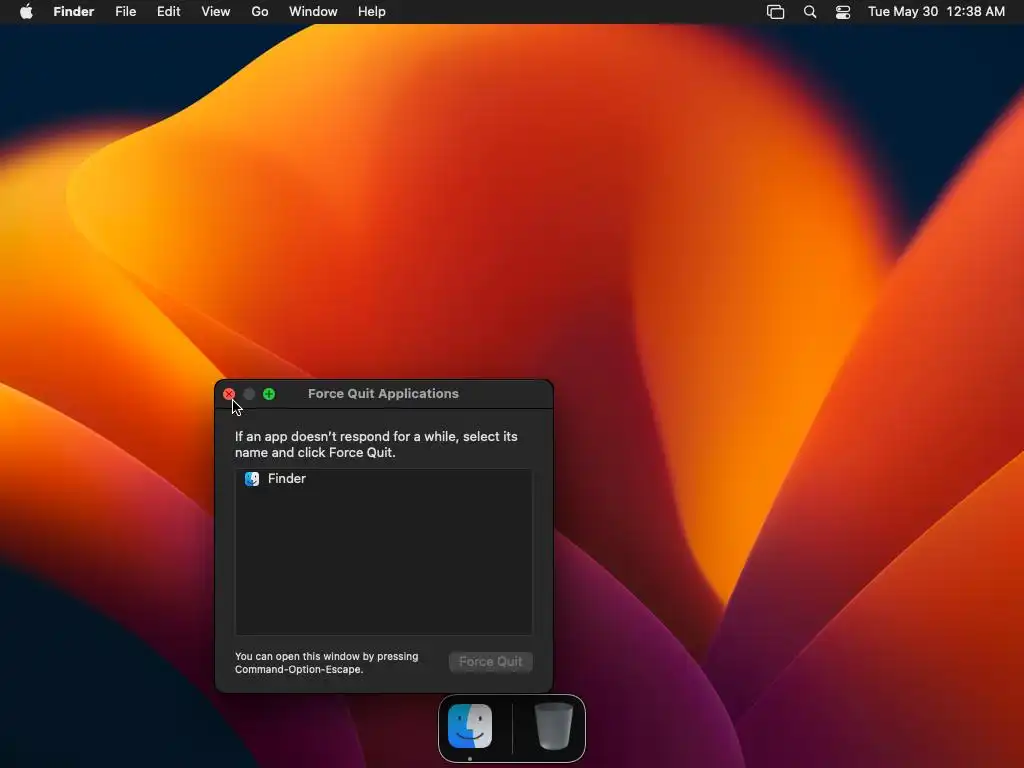Viewport: 1024px width, 768px height.
Task: Open the Help menu
Action: tap(372, 12)
